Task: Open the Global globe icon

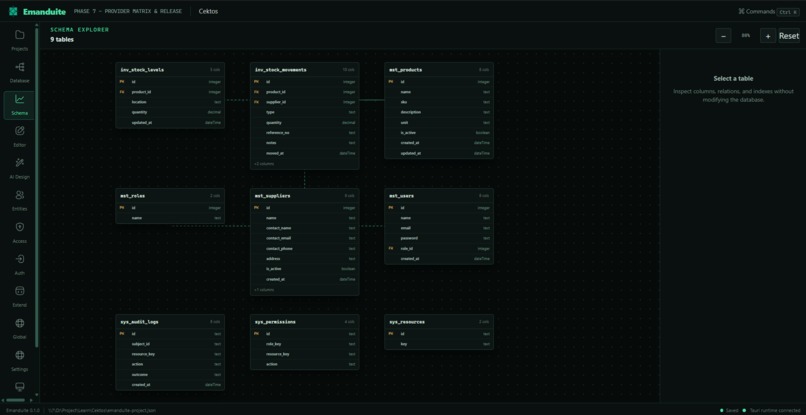Action: tap(20, 323)
